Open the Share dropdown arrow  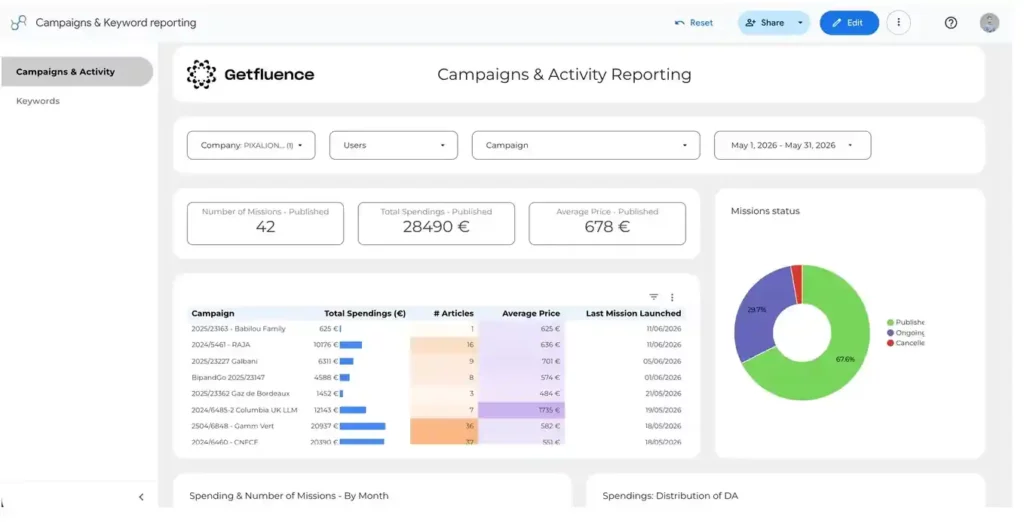[x=801, y=23]
